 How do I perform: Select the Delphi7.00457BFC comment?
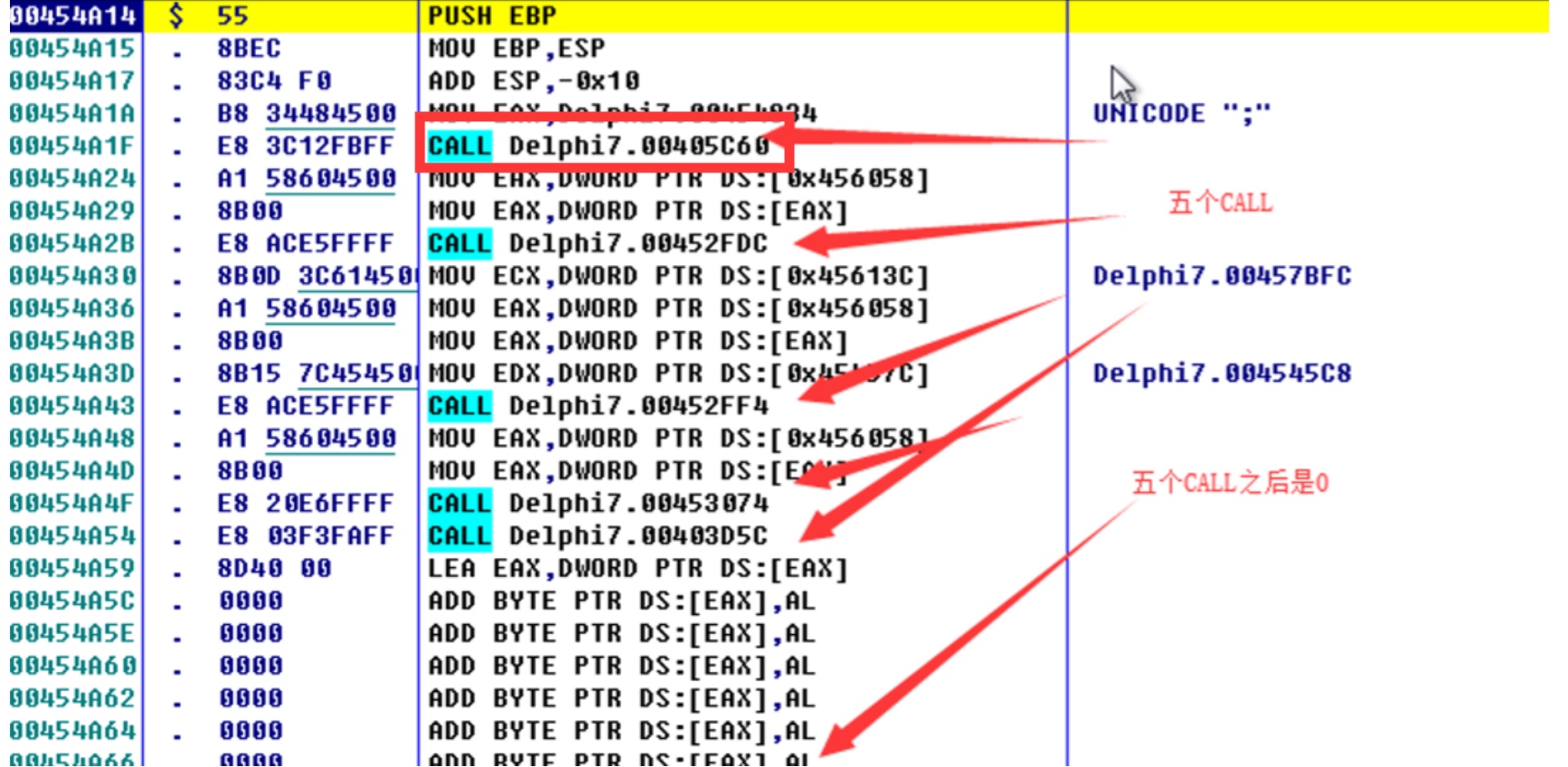[1222, 276]
